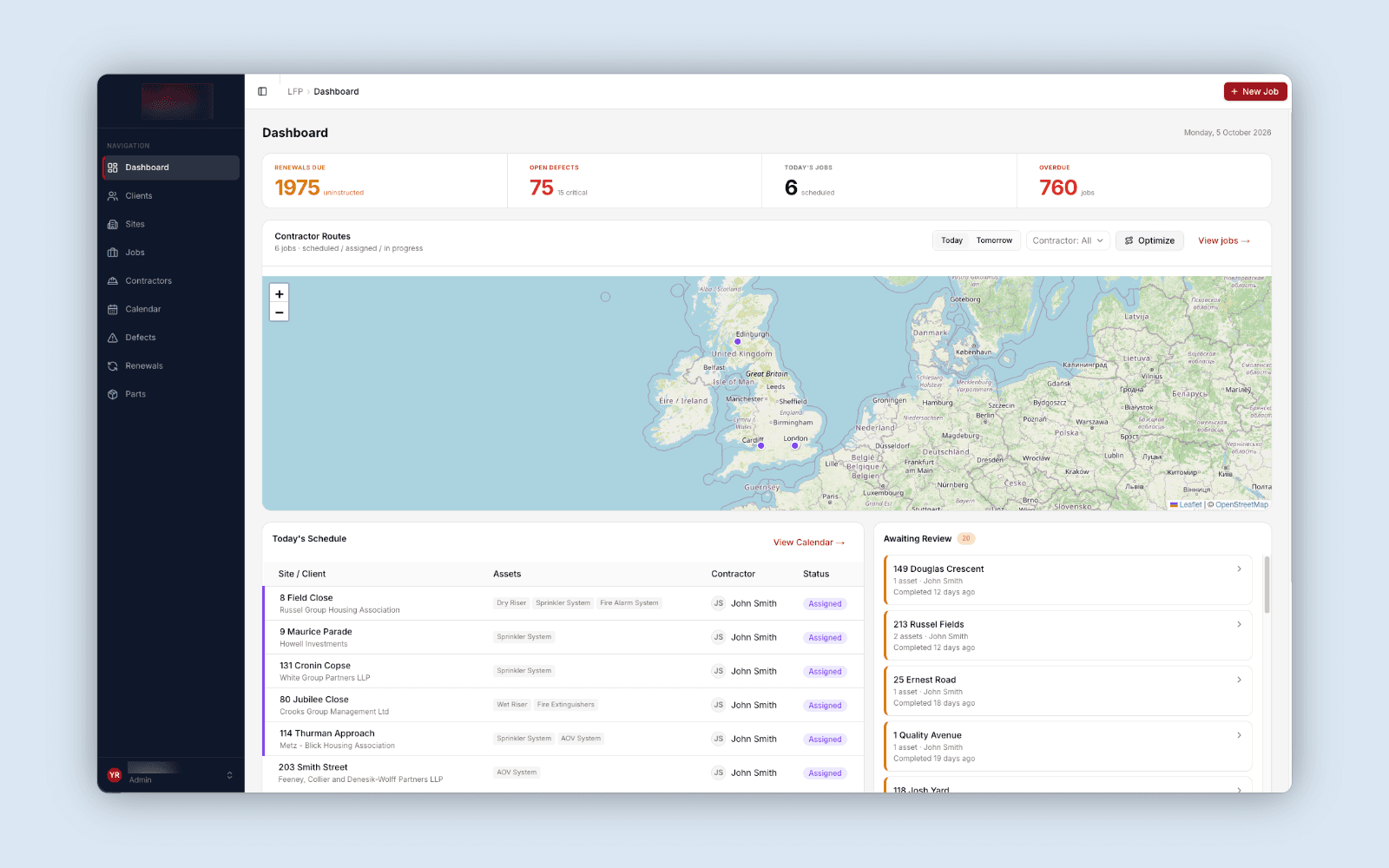Open the user account switcher chevron
The image size is (1389, 868).
[230, 775]
